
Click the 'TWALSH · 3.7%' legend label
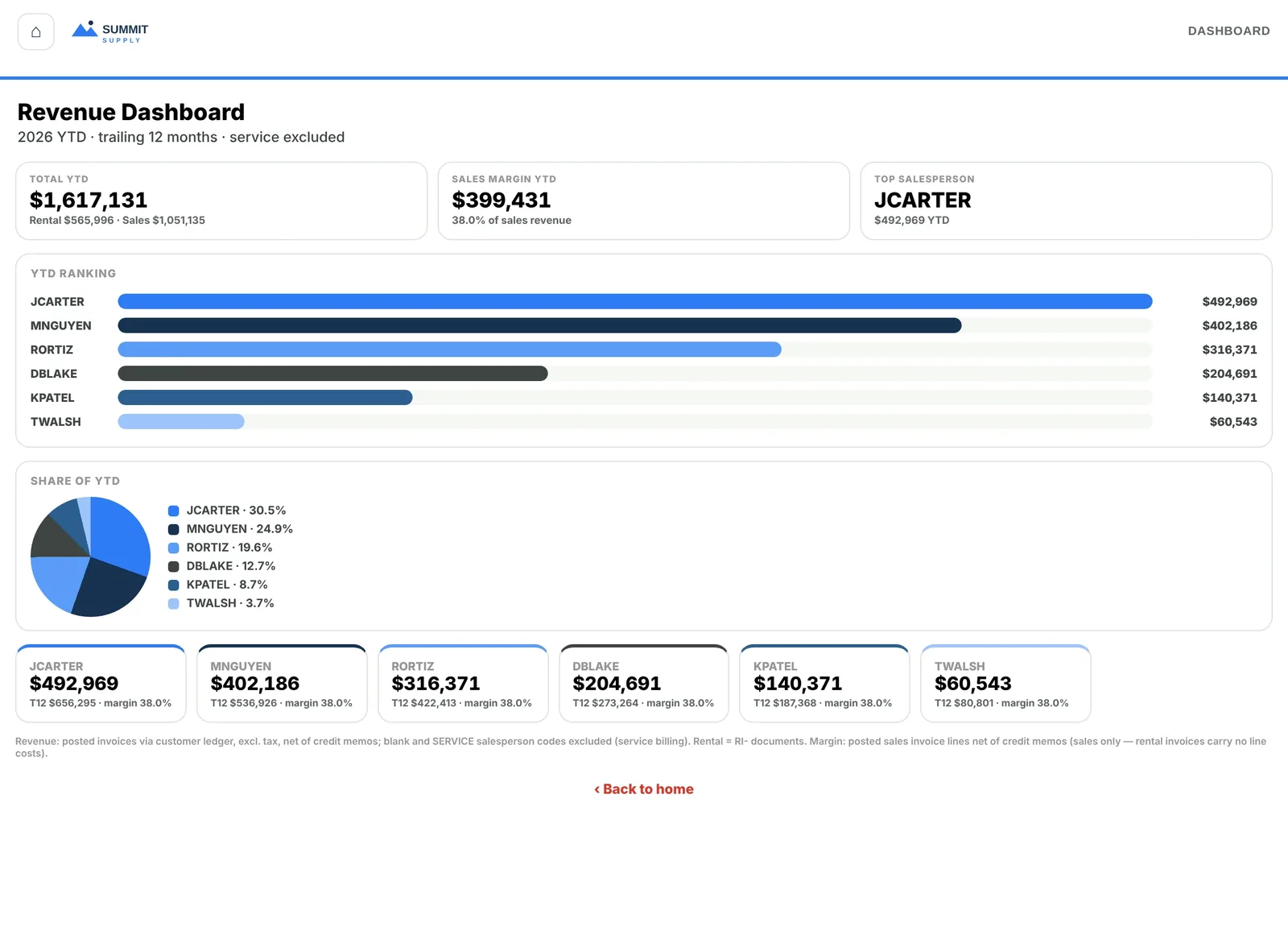click(x=230, y=603)
